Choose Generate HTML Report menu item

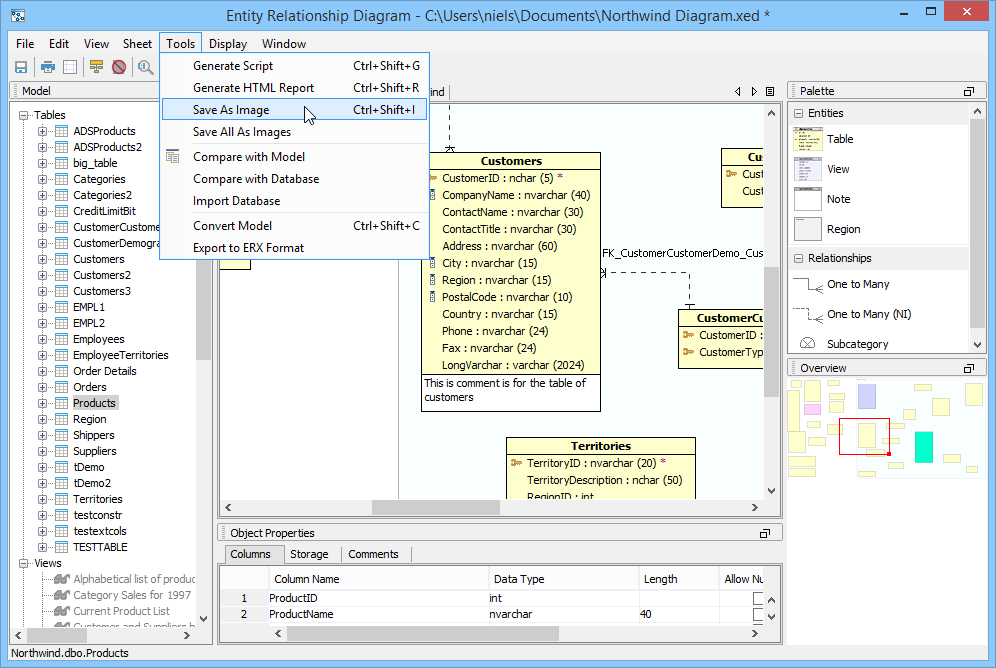pyautogui.click(x=295, y=88)
